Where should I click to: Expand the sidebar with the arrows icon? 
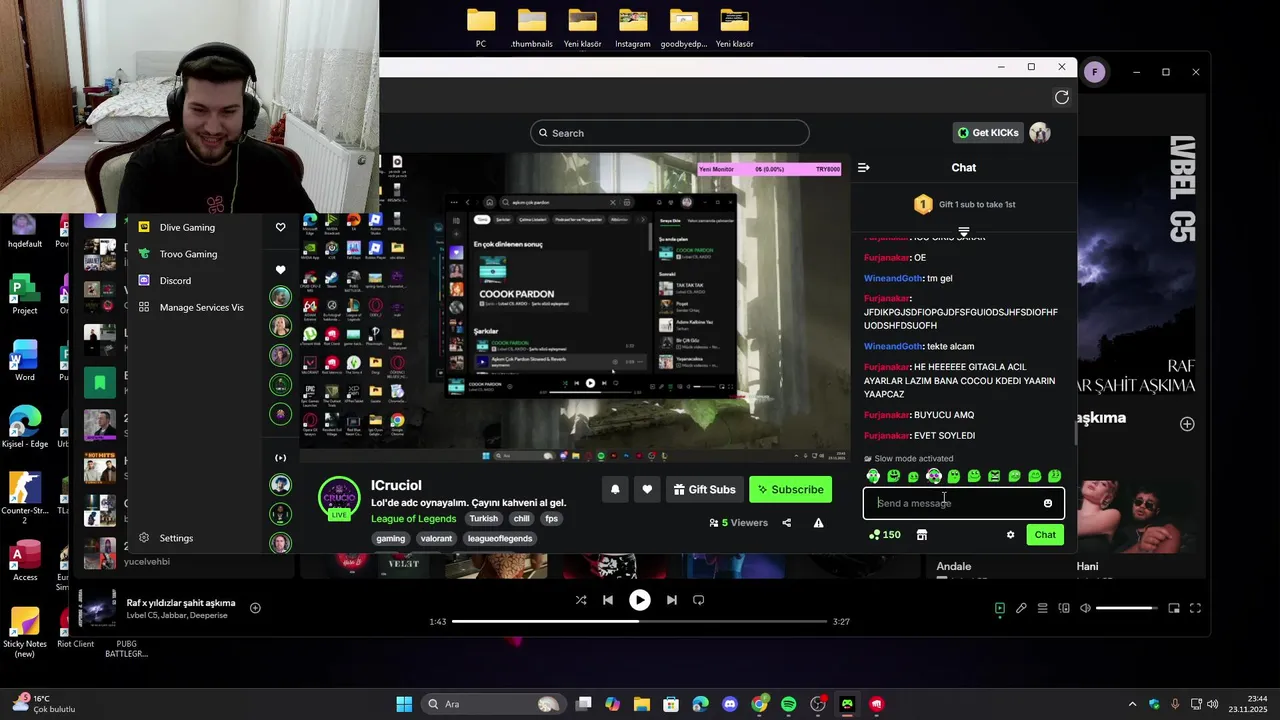280,458
